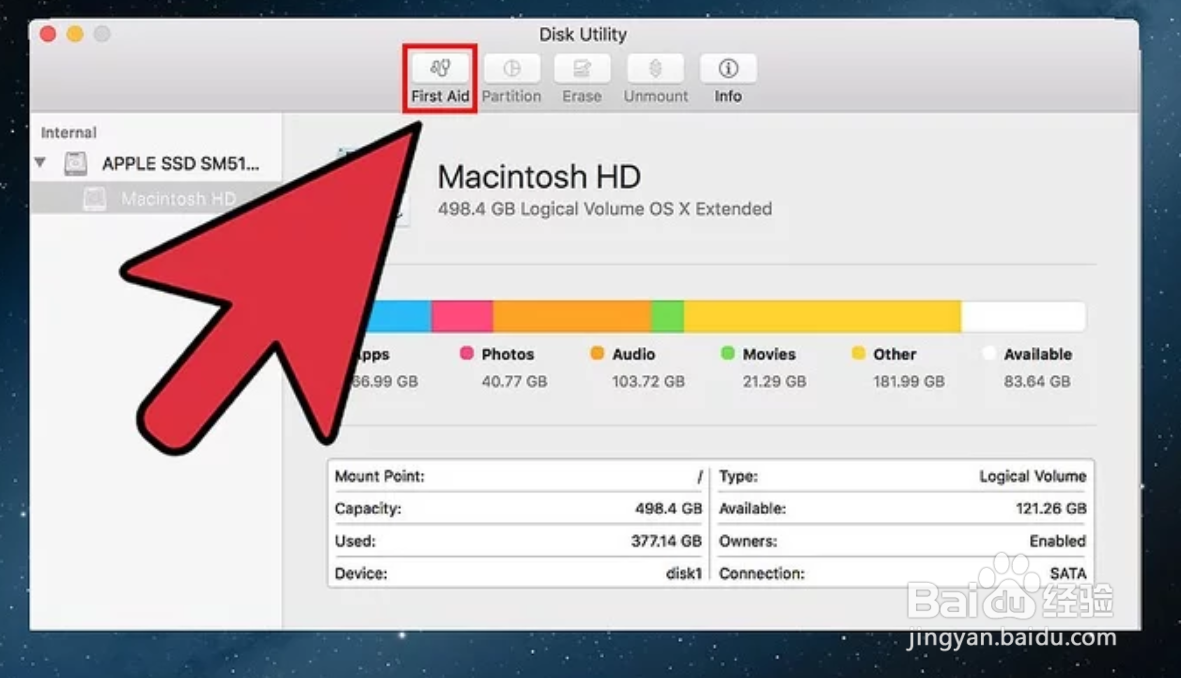Click the Available legend dot
This screenshot has height=678, width=1181.
point(989,353)
